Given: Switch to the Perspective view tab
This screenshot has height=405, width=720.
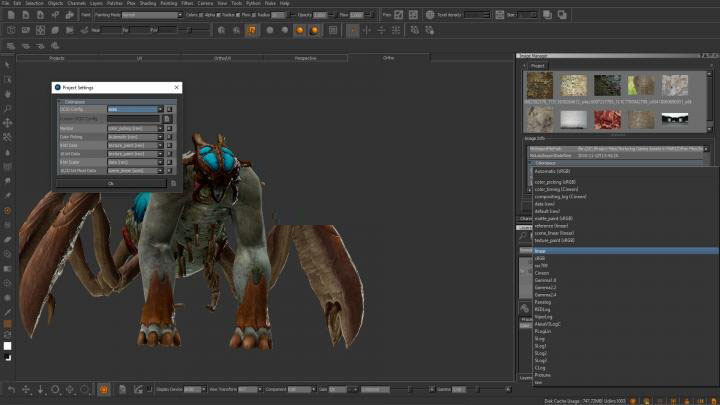Looking at the screenshot, I should coord(305,58).
